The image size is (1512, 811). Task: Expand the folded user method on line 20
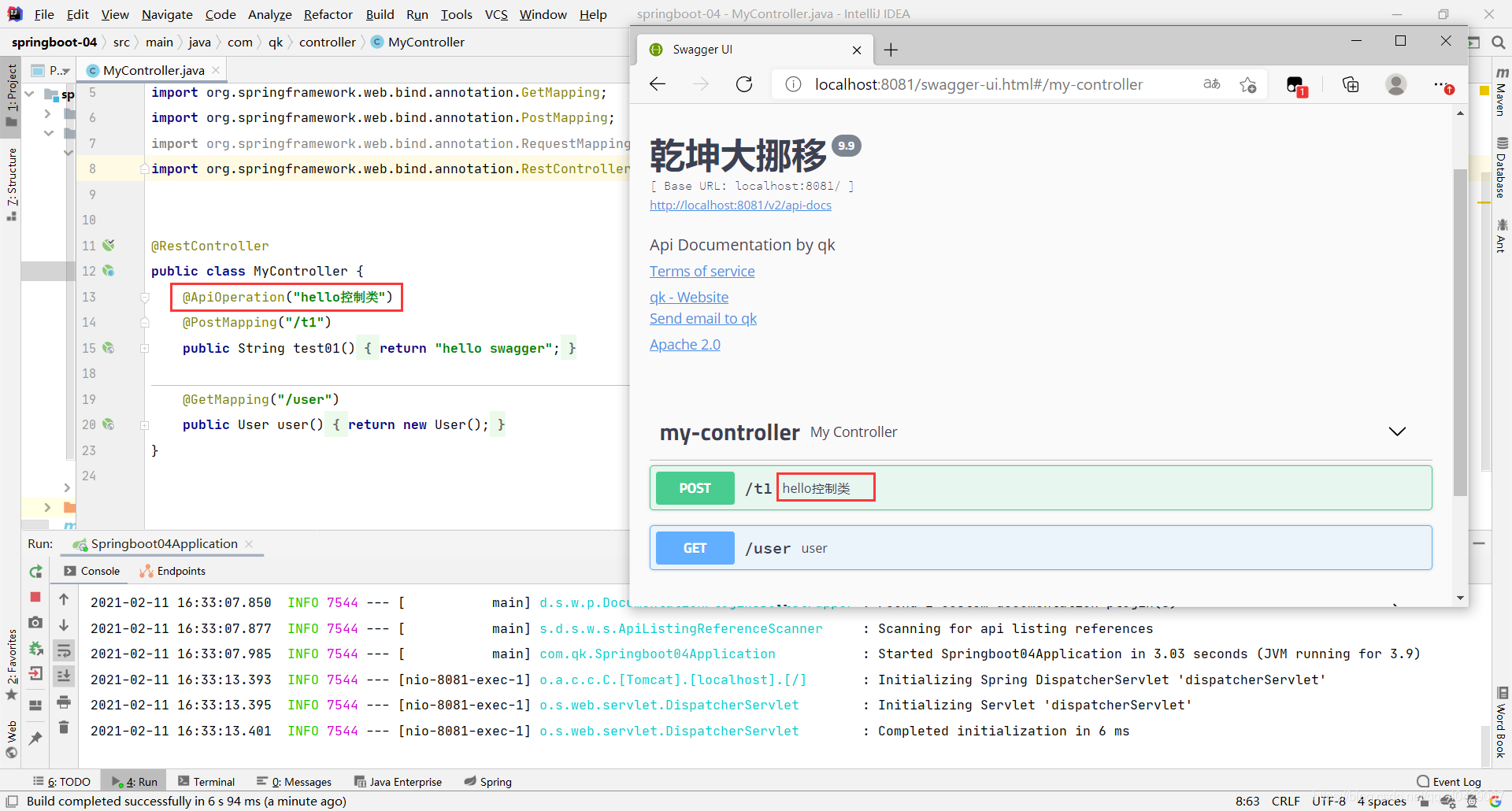[x=145, y=424]
